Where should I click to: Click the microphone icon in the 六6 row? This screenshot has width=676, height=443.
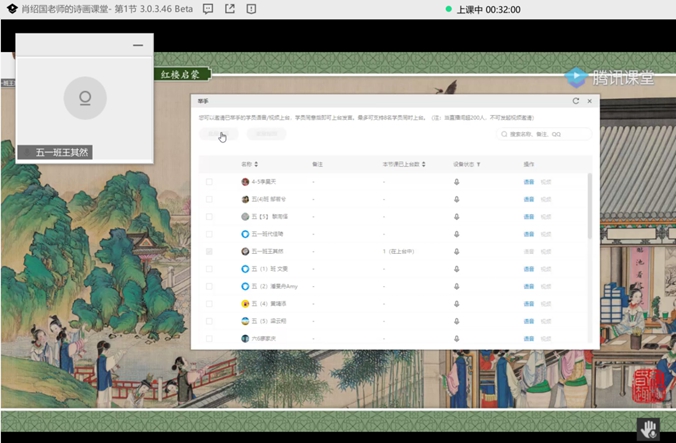(457, 339)
